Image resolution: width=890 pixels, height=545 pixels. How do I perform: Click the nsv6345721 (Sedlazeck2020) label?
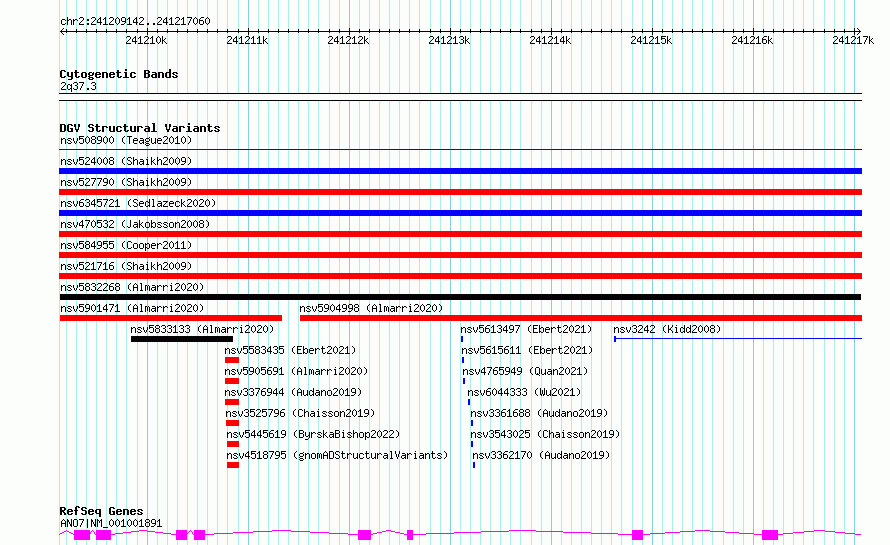(138, 203)
